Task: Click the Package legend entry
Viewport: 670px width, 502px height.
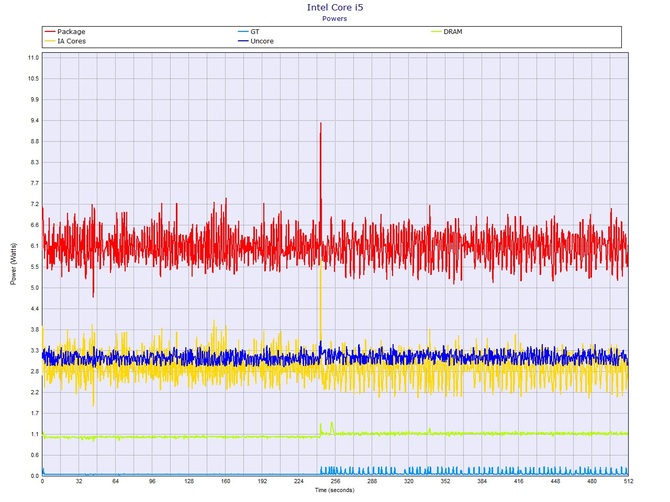Action: pyautogui.click(x=65, y=32)
